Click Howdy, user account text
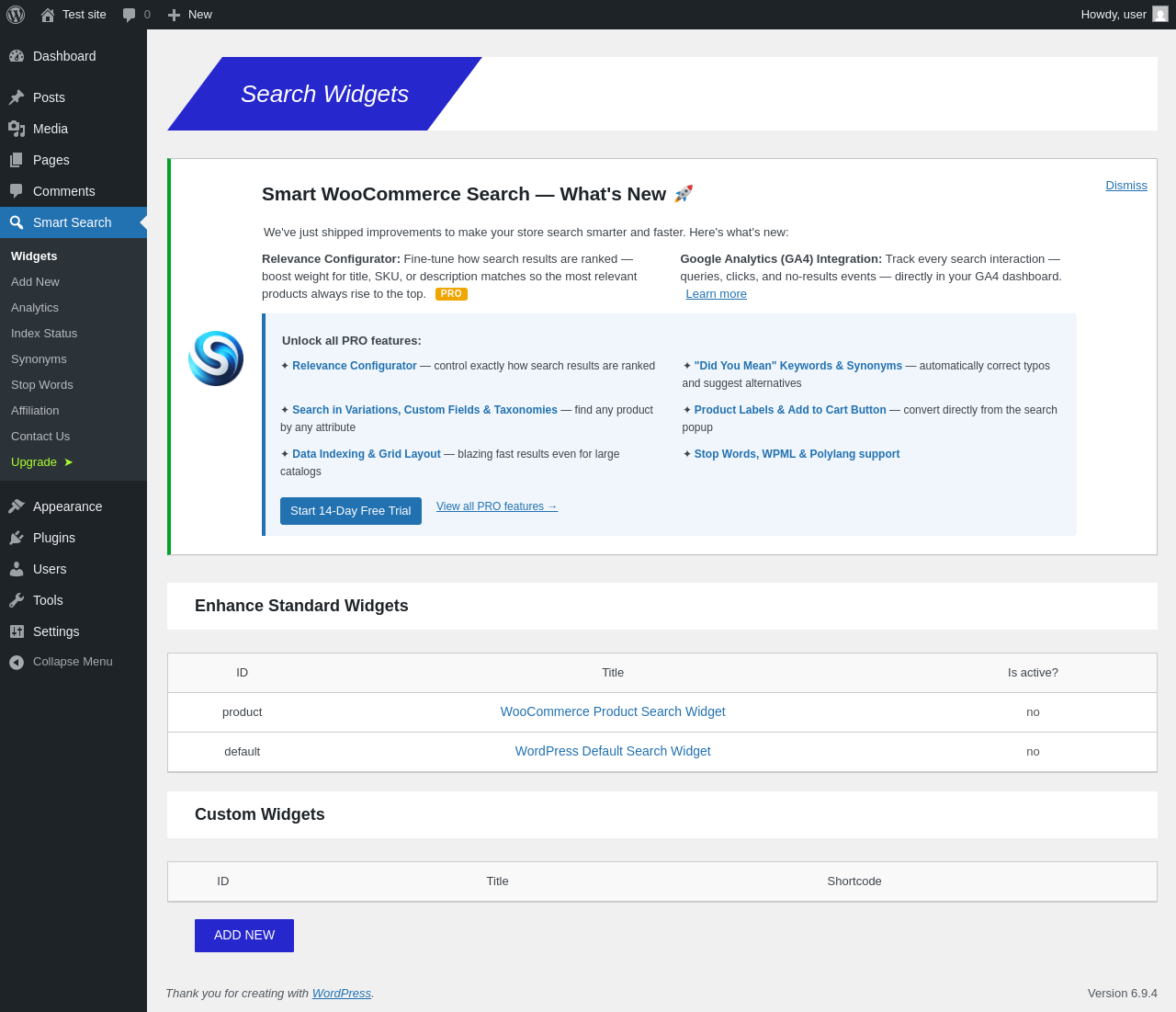This screenshot has width=1176, height=1012. (1114, 15)
